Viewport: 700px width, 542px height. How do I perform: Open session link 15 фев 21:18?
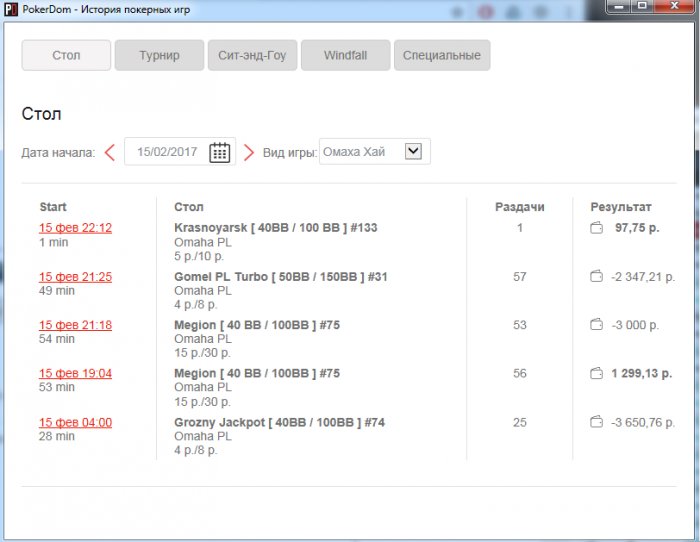(75, 325)
